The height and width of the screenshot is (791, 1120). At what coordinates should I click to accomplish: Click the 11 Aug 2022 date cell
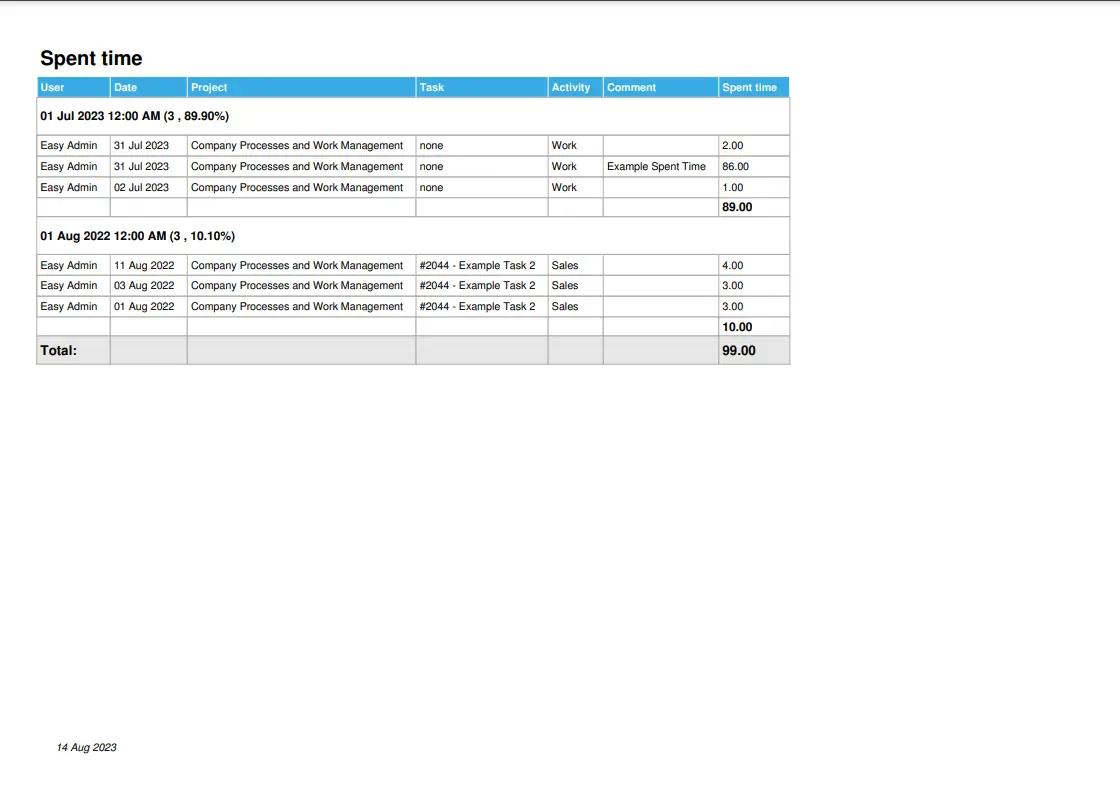[144, 266]
